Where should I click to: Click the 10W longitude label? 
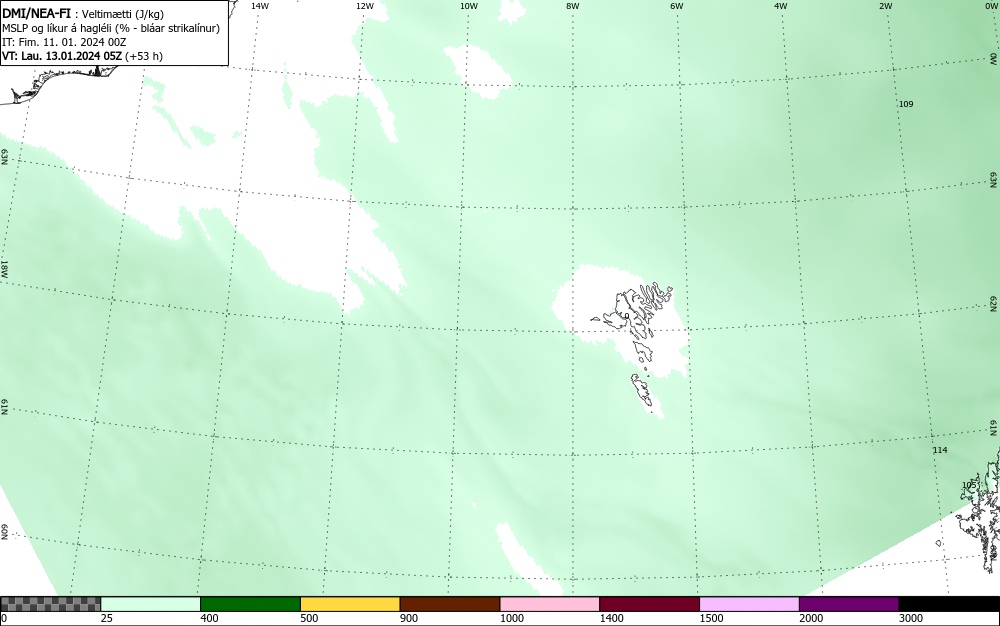(x=469, y=6)
